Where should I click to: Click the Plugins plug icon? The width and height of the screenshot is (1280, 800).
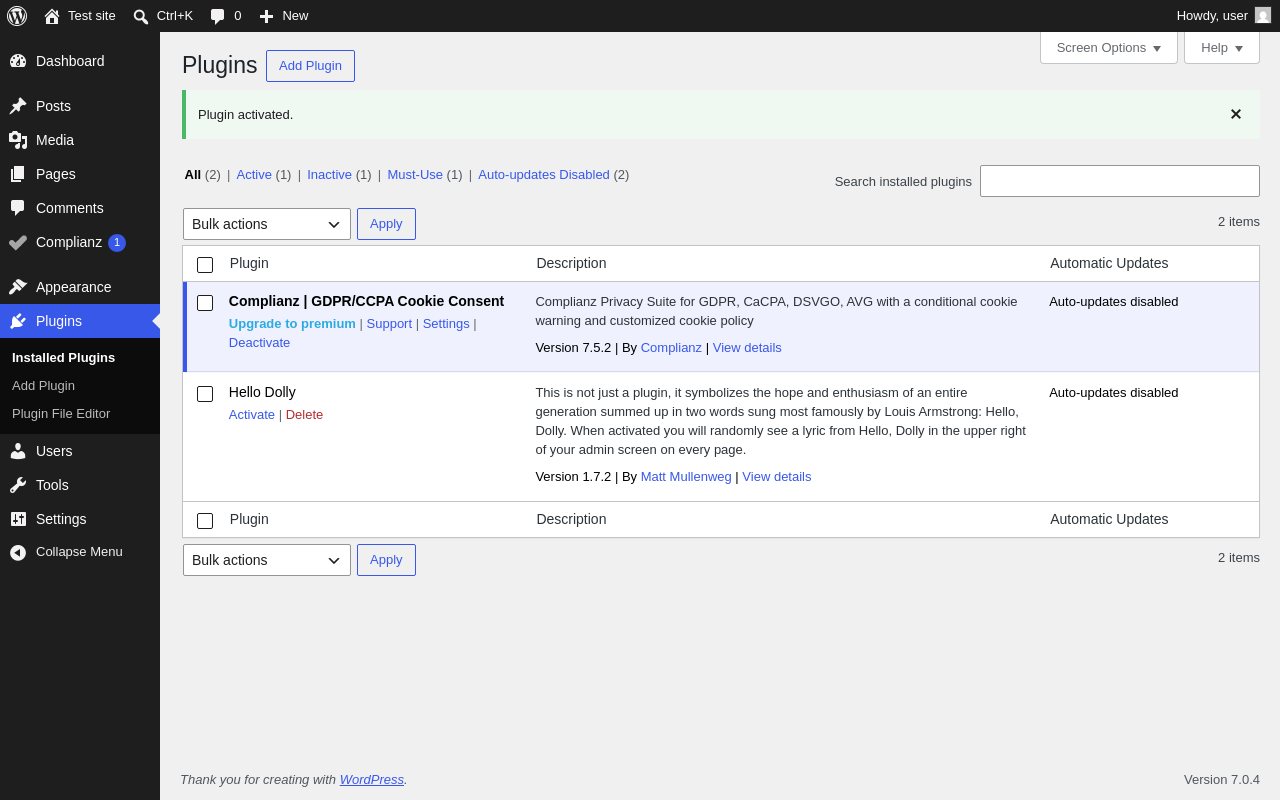18,321
